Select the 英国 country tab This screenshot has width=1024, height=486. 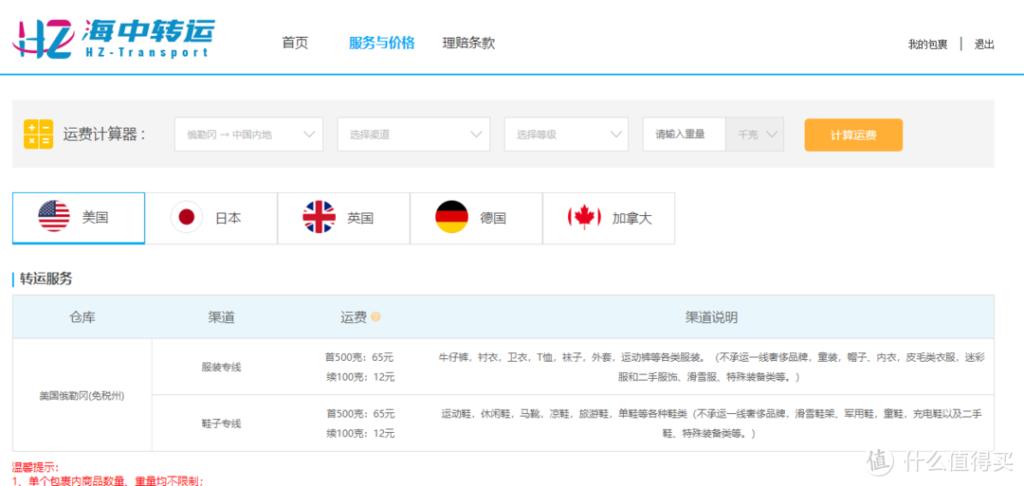344,218
